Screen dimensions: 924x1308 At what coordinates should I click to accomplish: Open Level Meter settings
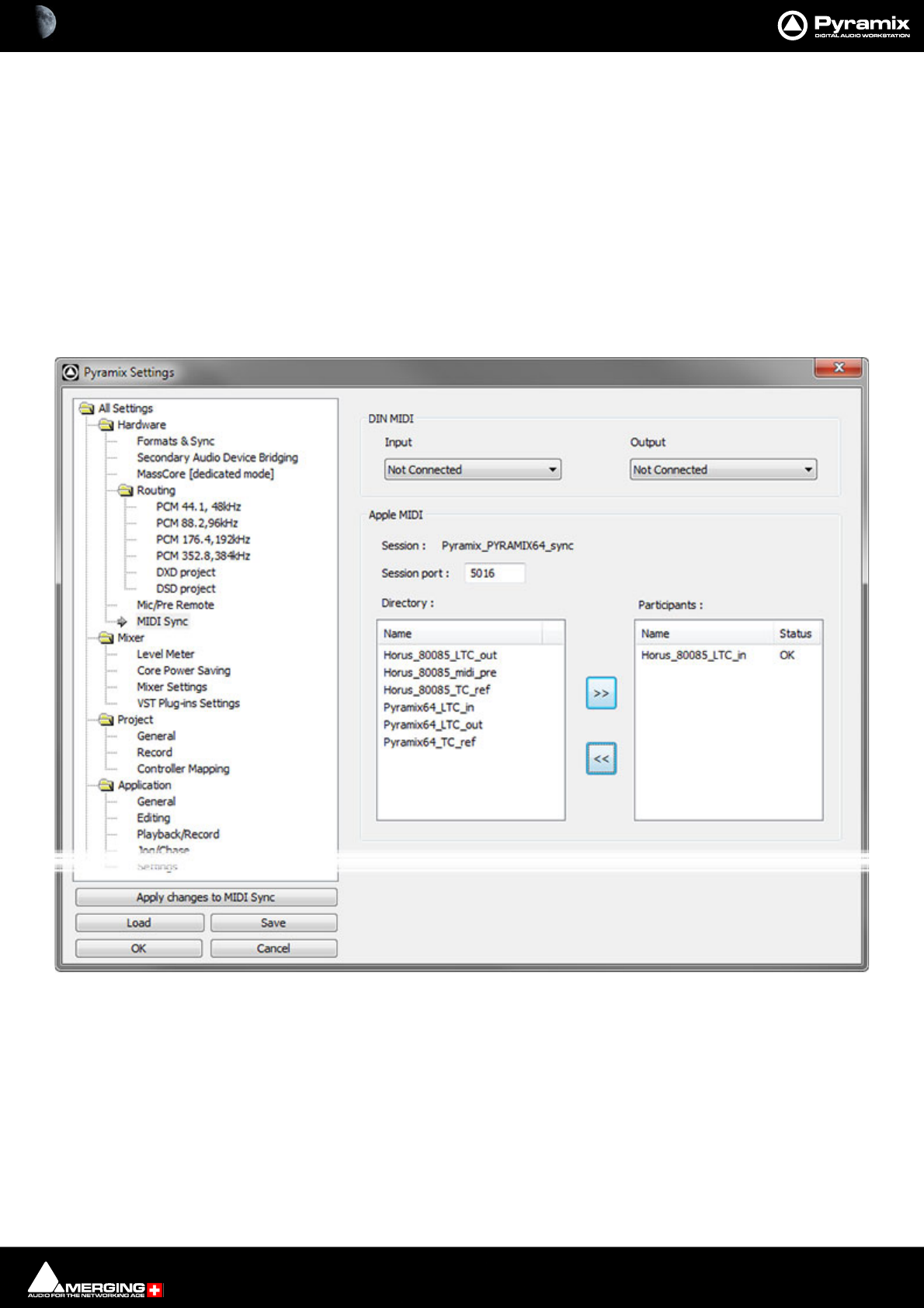click(165, 654)
